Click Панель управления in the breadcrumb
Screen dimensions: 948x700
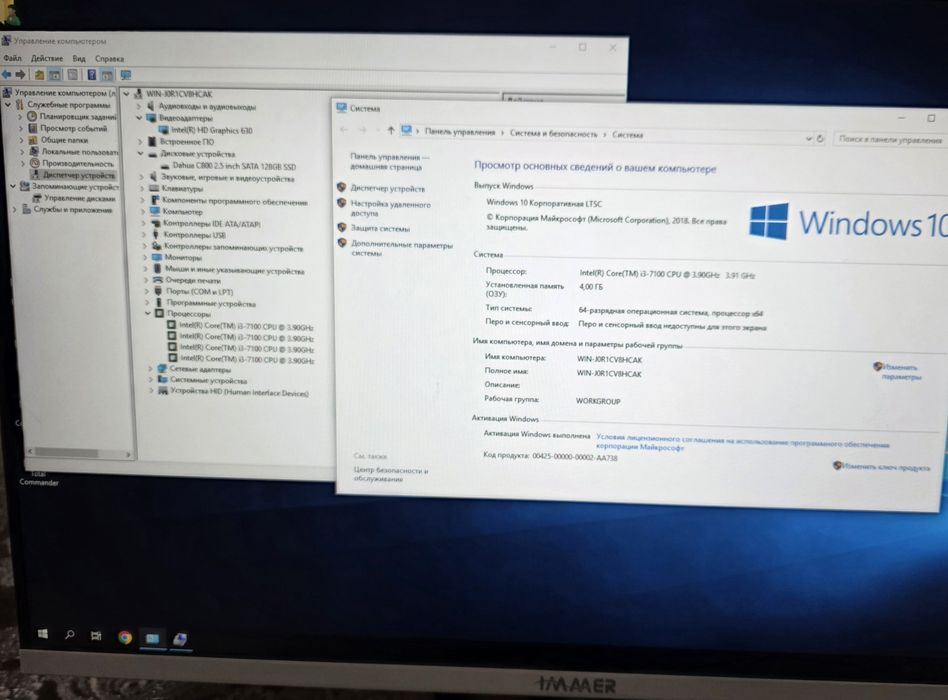click(459, 132)
